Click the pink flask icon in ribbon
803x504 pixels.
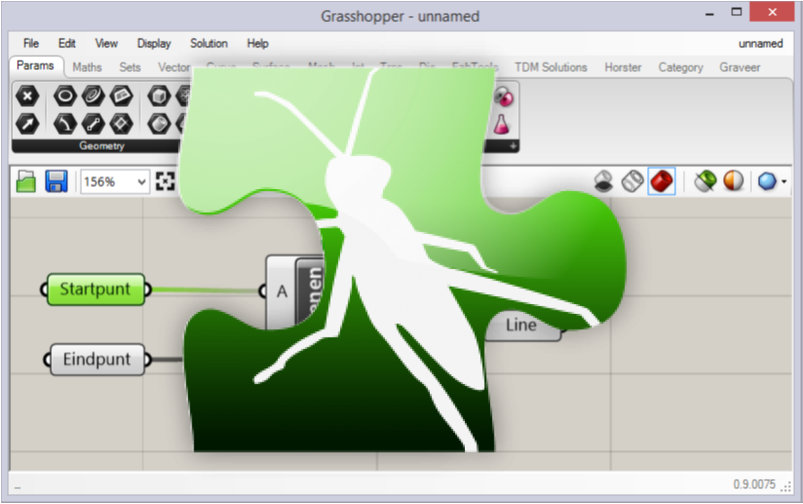pyautogui.click(x=501, y=124)
